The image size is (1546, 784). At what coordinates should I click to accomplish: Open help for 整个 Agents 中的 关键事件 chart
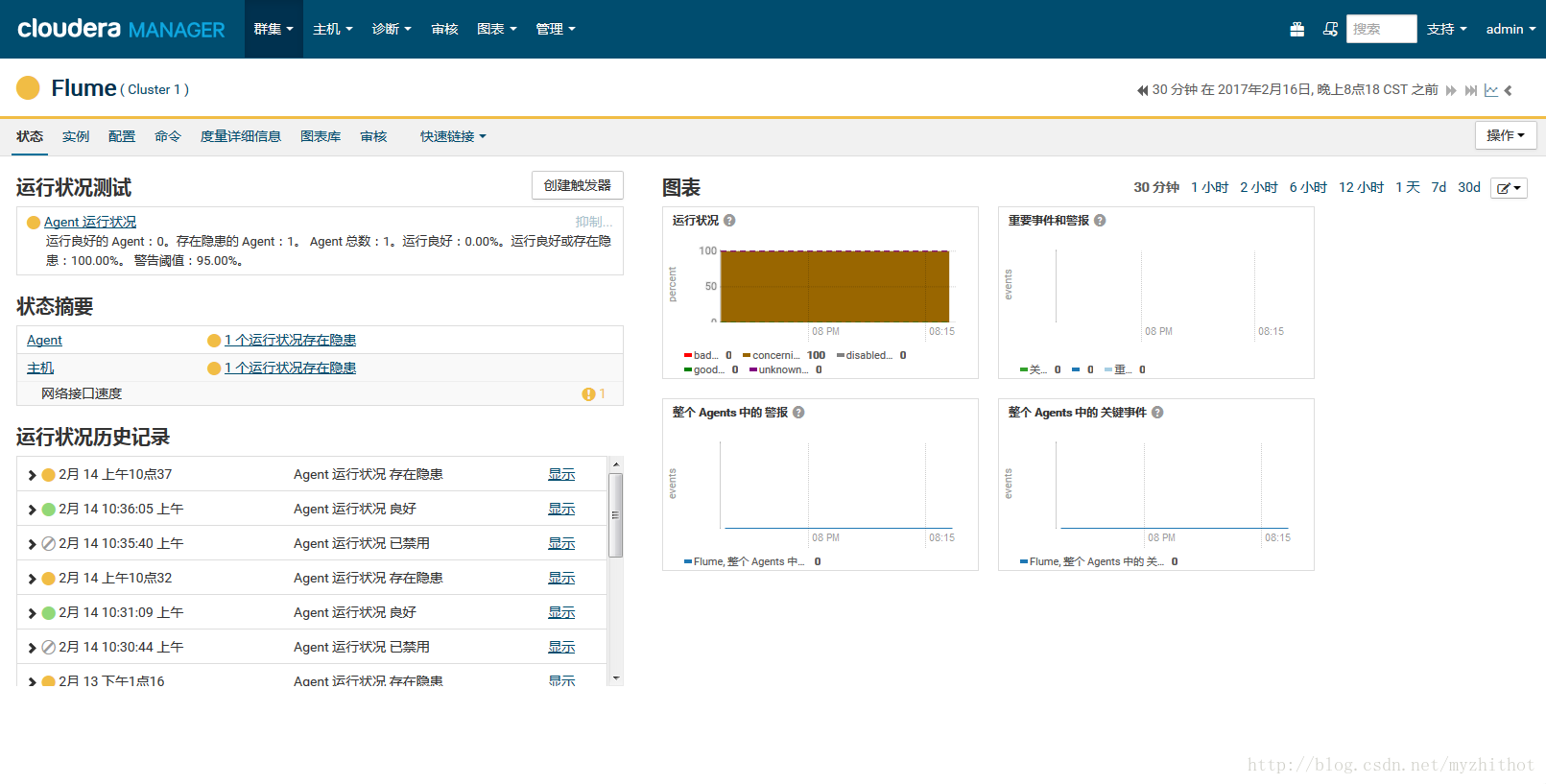pyautogui.click(x=1157, y=413)
